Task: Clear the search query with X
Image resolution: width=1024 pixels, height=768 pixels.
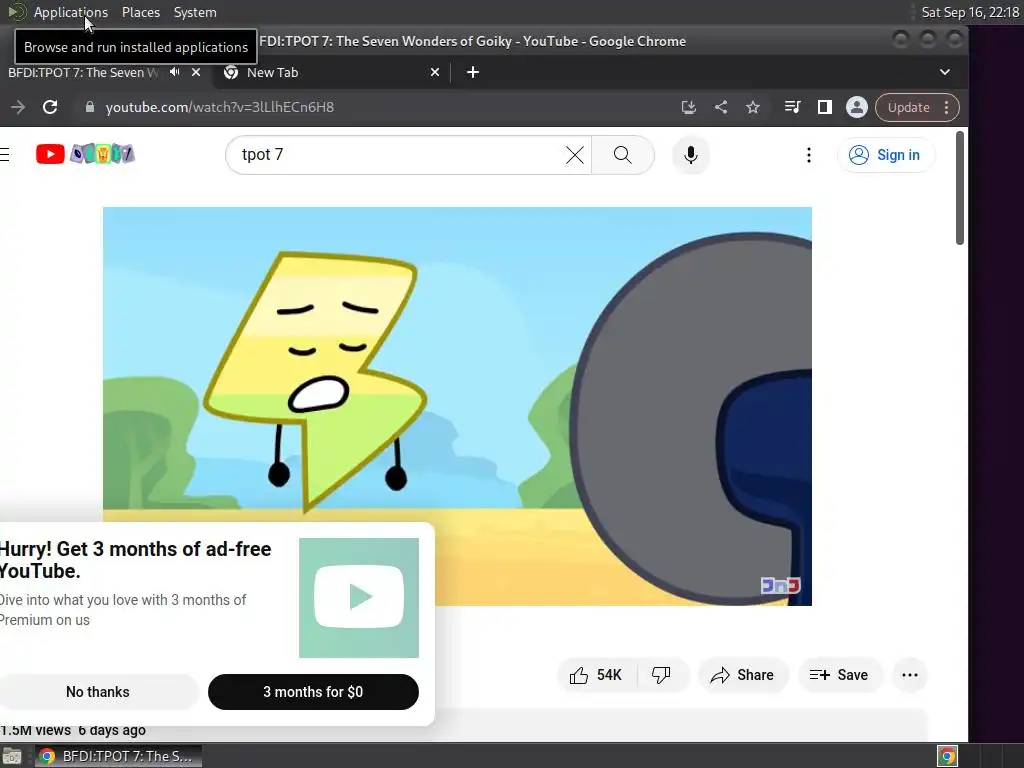Action: click(x=575, y=155)
